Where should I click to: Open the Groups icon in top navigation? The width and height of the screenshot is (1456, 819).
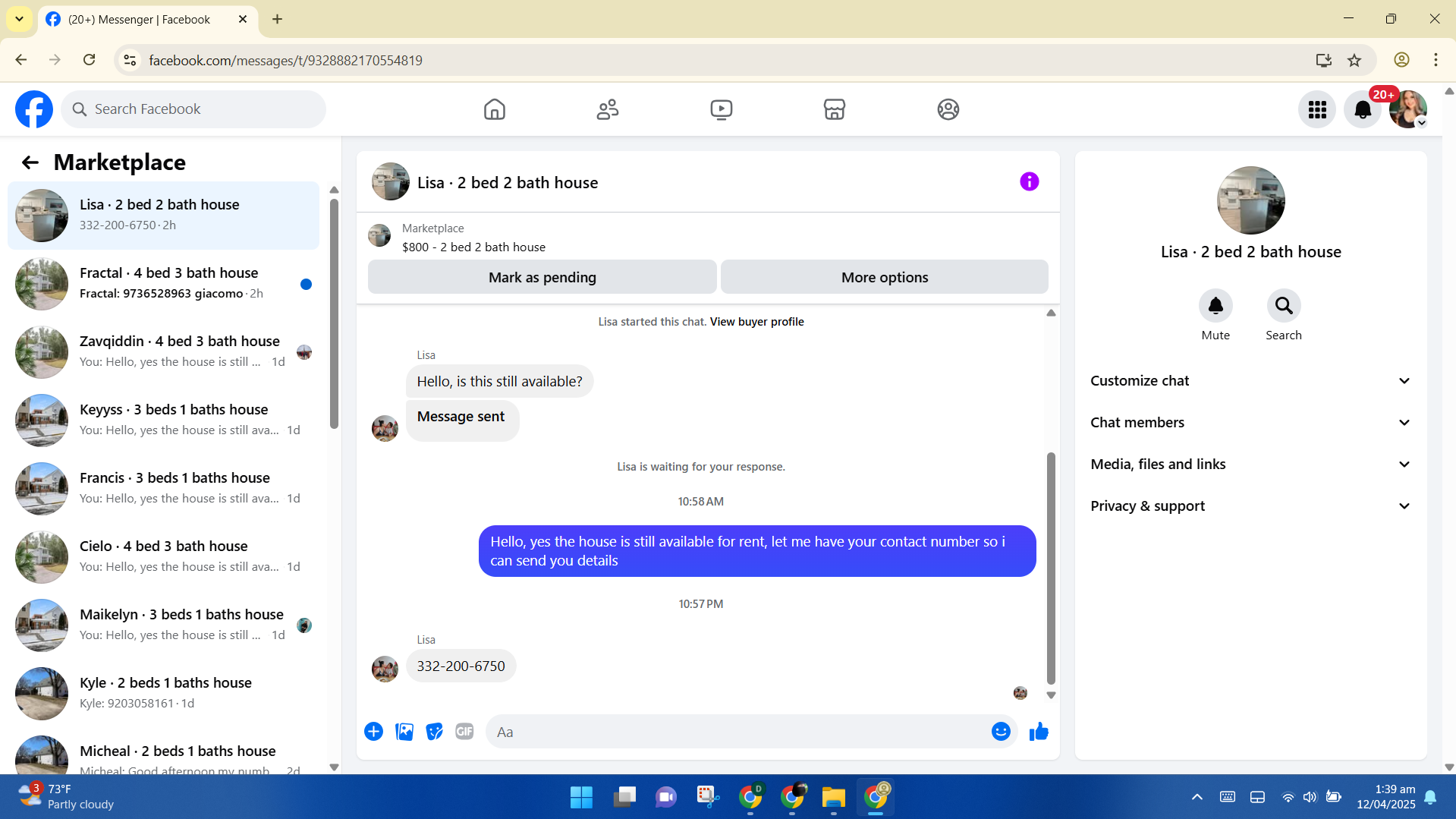(948, 109)
